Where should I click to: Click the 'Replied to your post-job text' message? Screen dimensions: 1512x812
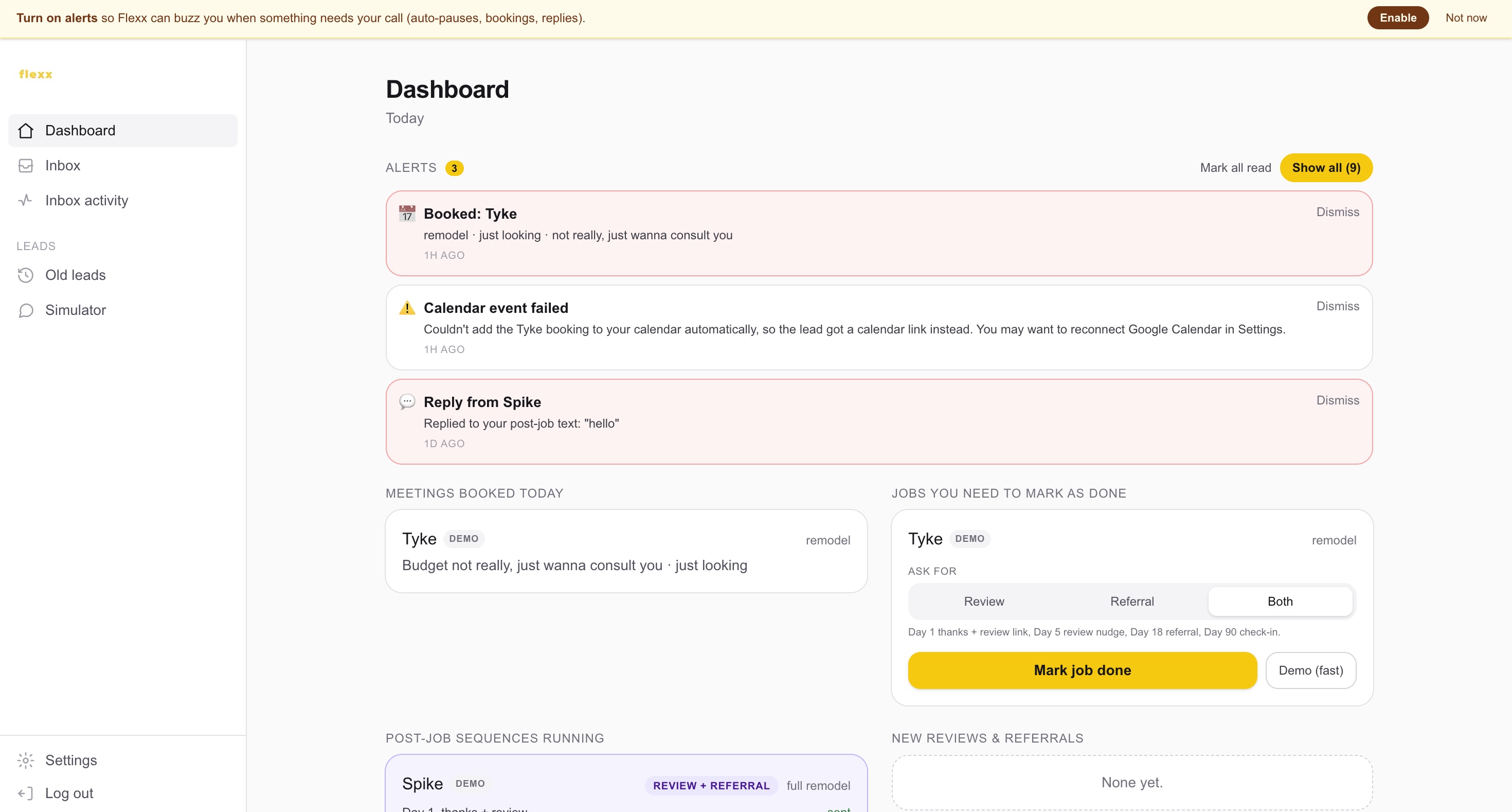pos(521,423)
